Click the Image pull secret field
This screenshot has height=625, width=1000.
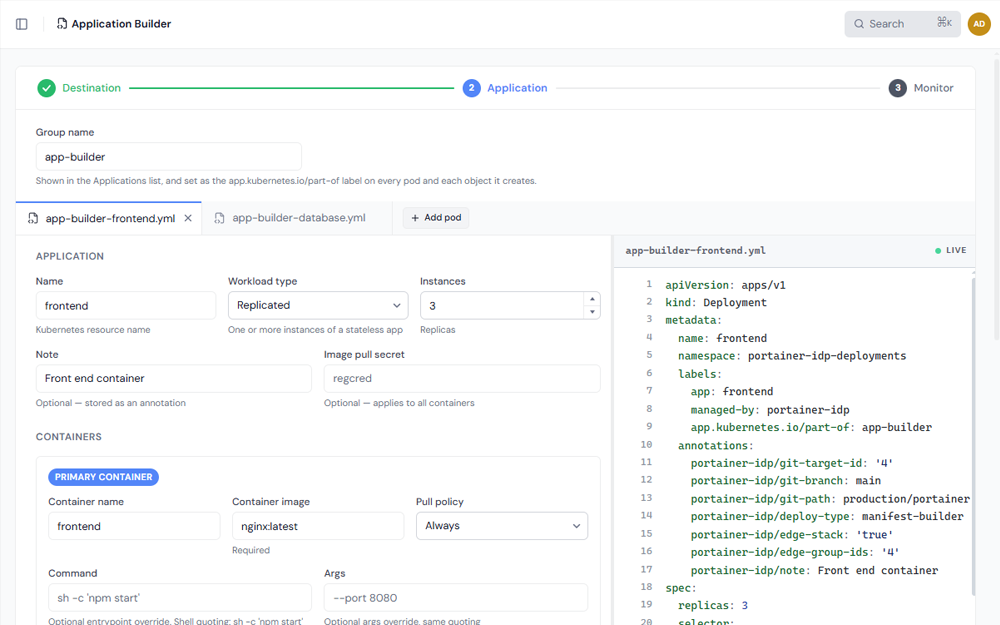coord(462,378)
